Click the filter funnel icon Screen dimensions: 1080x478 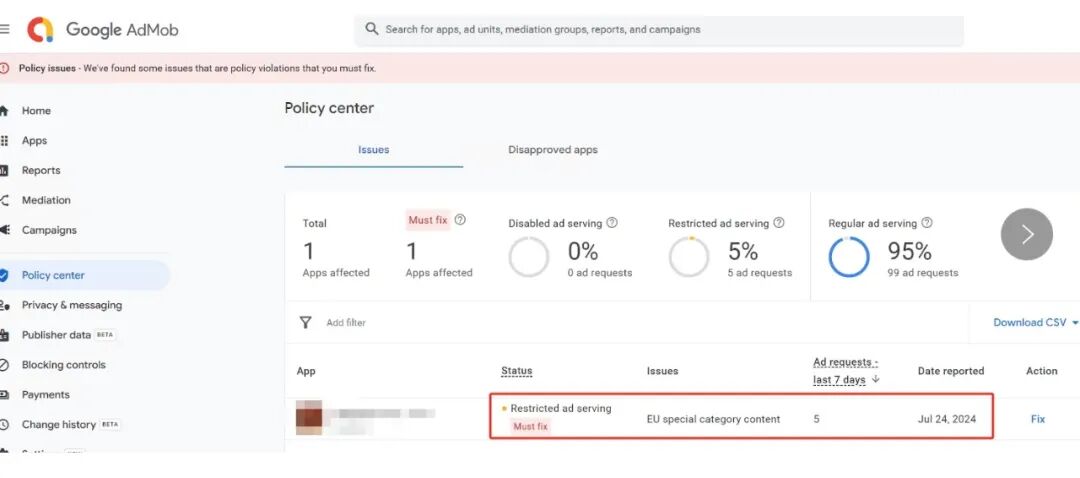[306, 322]
